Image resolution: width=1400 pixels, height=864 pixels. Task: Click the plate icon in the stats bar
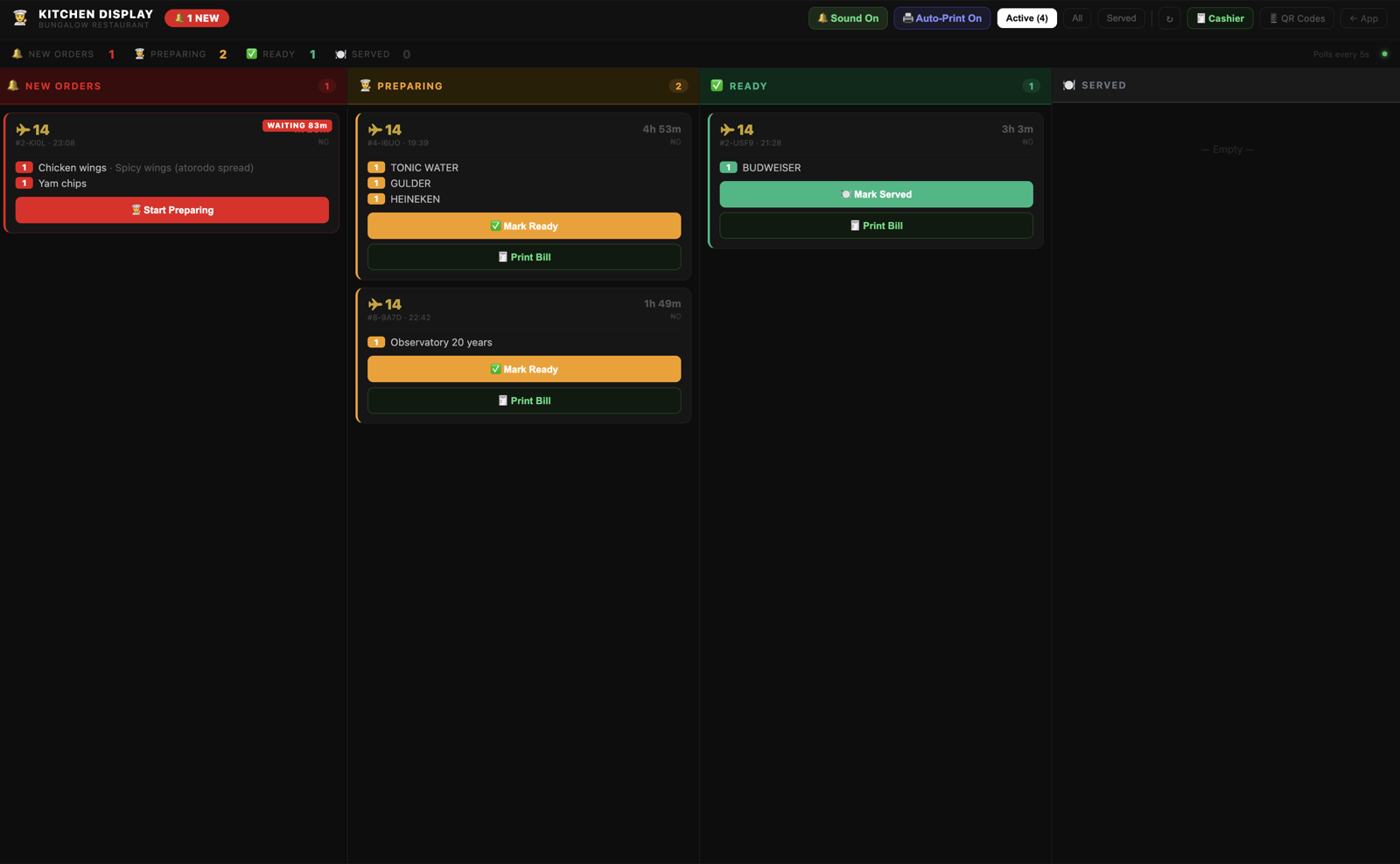[340, 54]
